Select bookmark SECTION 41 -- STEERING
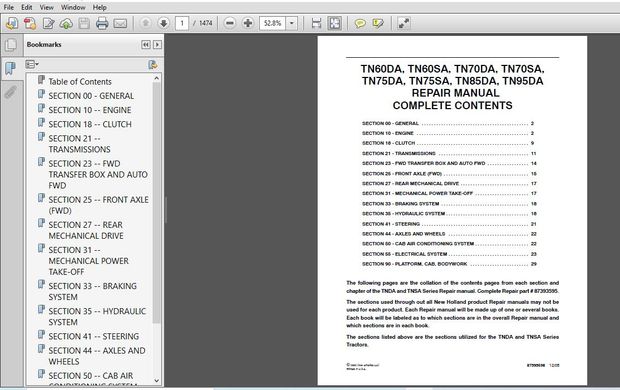620x390 pixels. pyautogui.click(x=94, y=336)
